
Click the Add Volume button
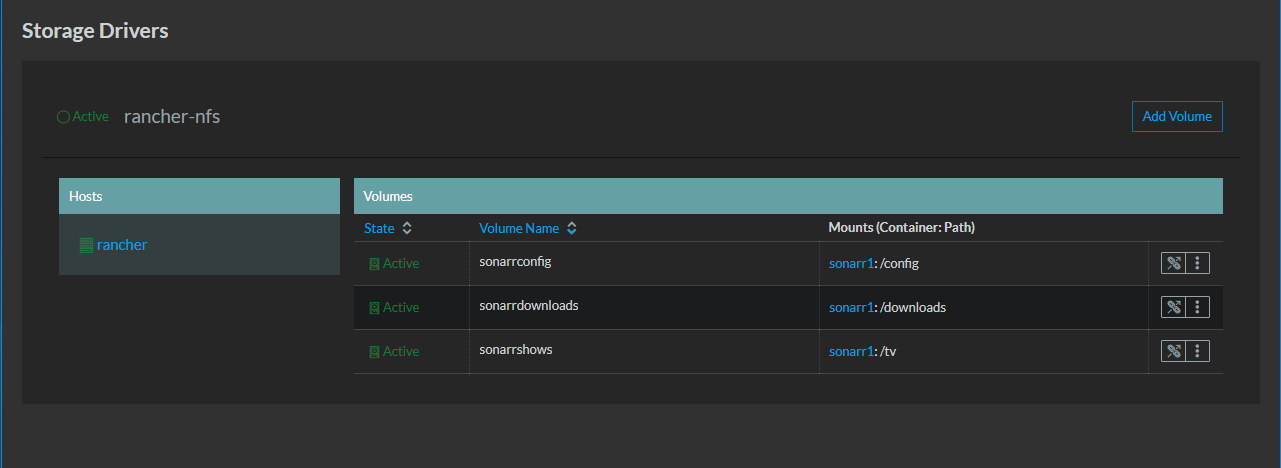tap(1177, 116)
